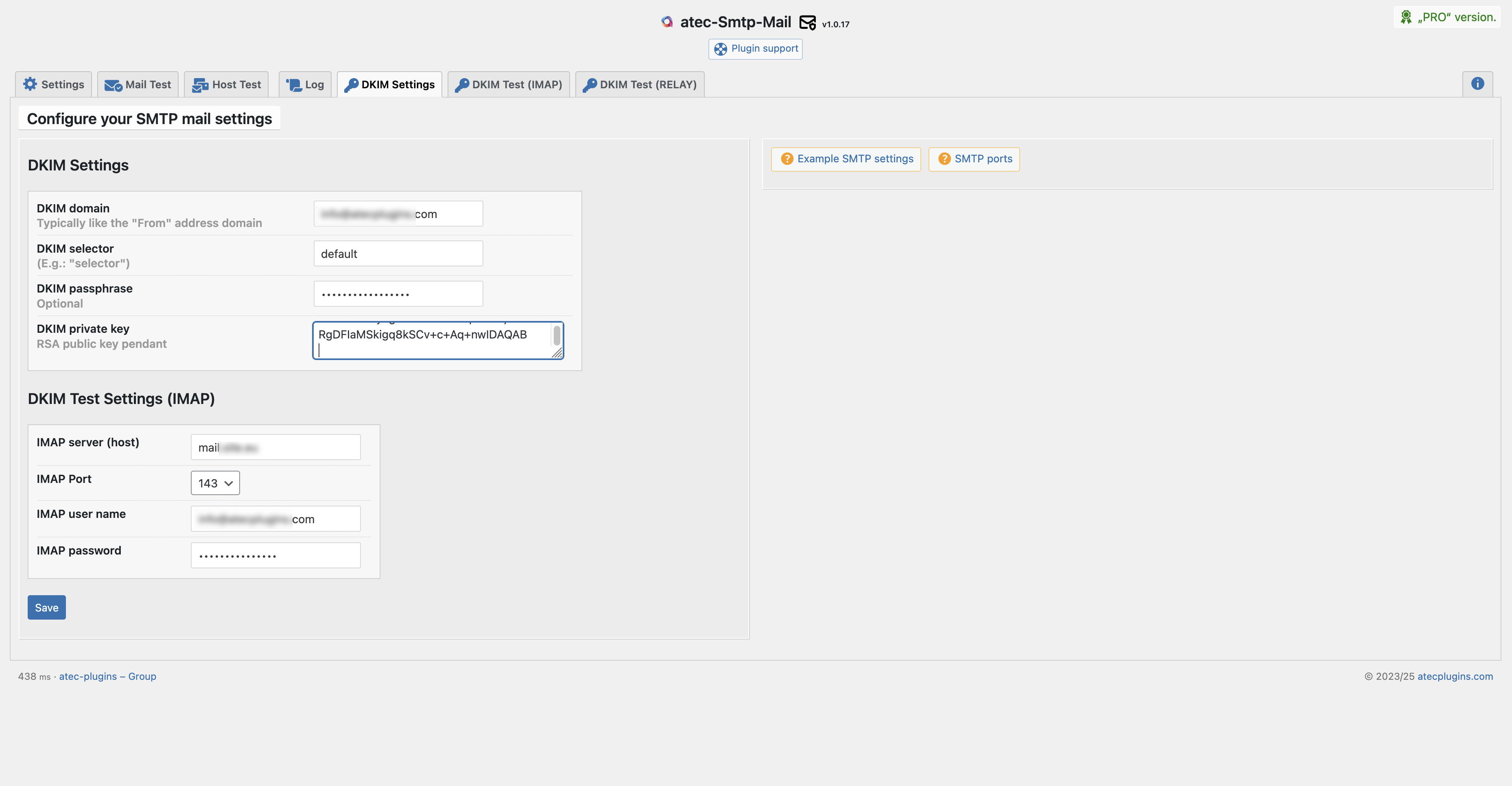
Task: Switch to the Settings tab
Action: pos(53,85)
